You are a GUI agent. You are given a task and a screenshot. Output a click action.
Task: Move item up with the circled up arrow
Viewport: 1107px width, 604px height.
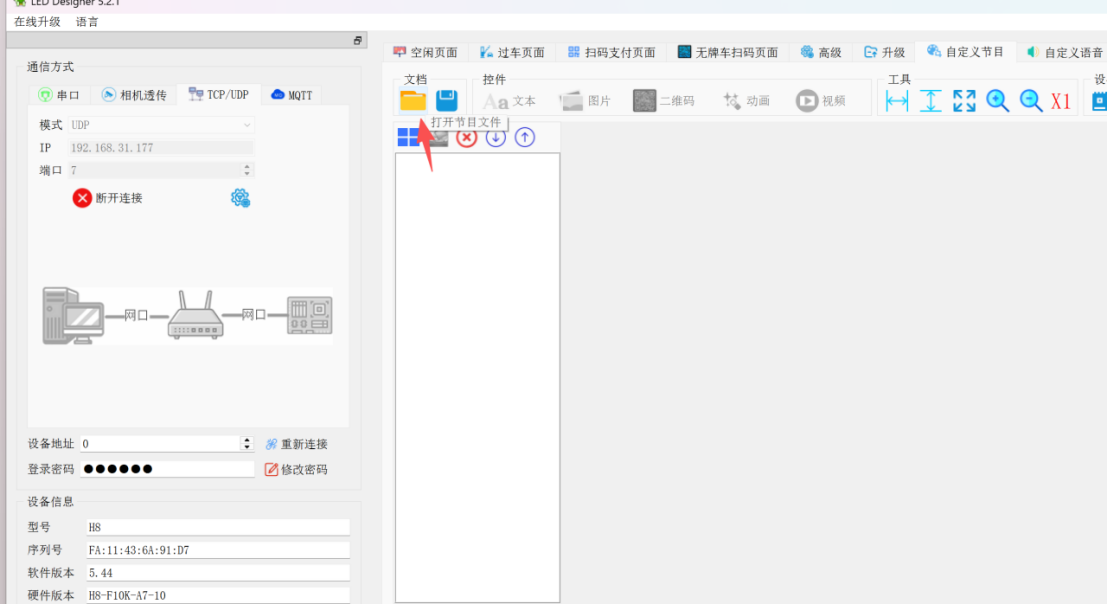click(x=525, y=138)
